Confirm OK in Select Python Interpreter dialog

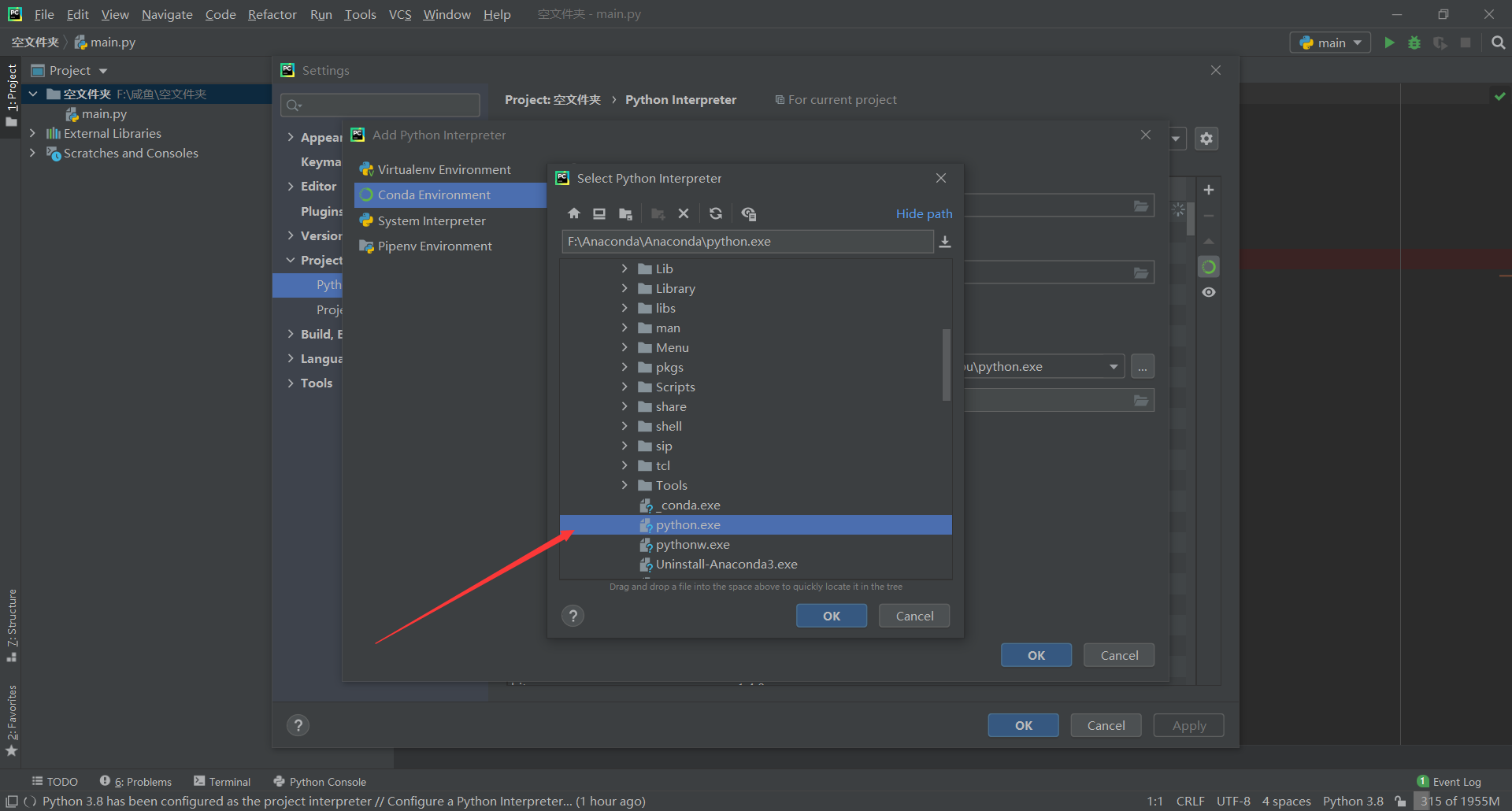(832, 616)
